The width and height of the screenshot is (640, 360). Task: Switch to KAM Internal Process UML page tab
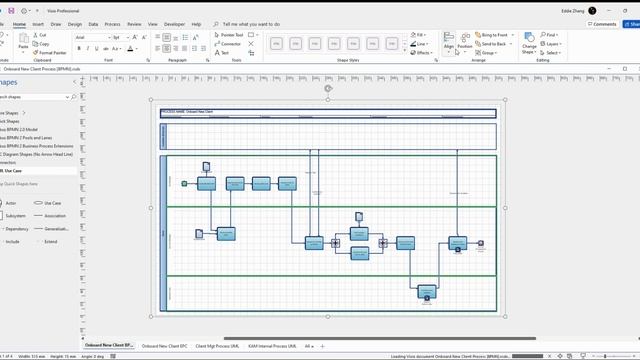tap(272, 346)
